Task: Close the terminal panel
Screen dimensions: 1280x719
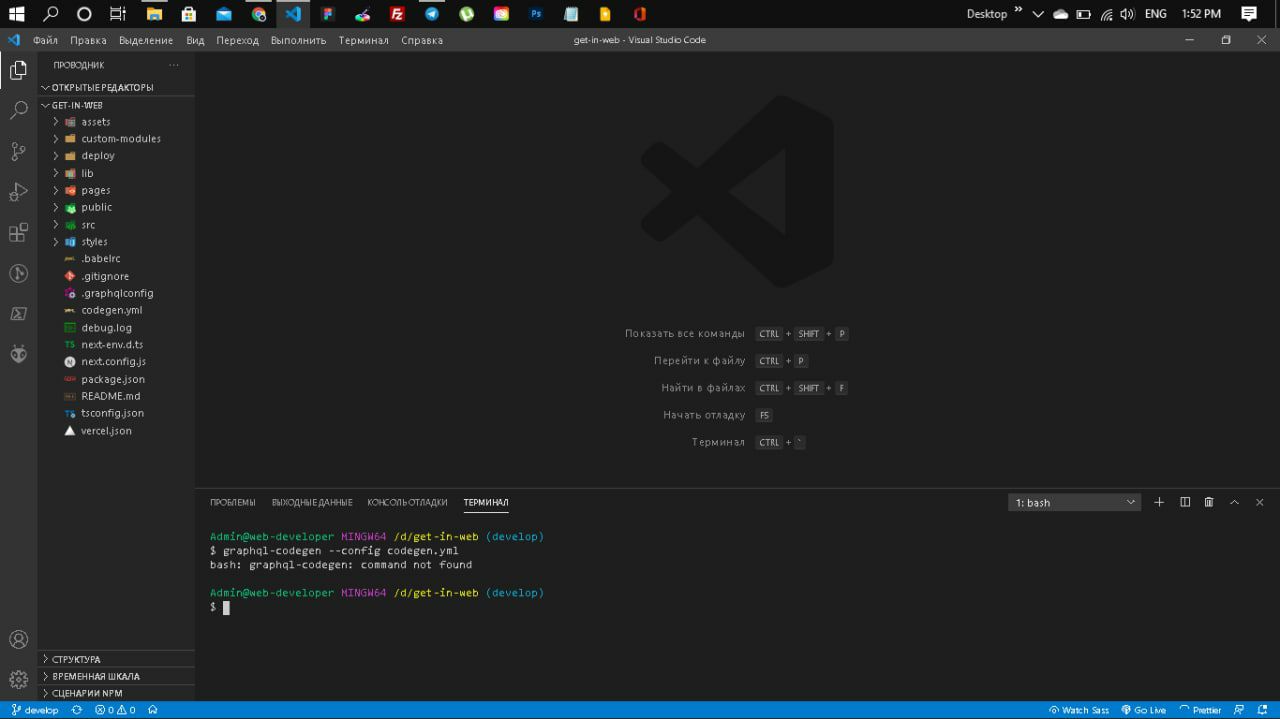Action: pyautogui.click(x=1260, y=502)
